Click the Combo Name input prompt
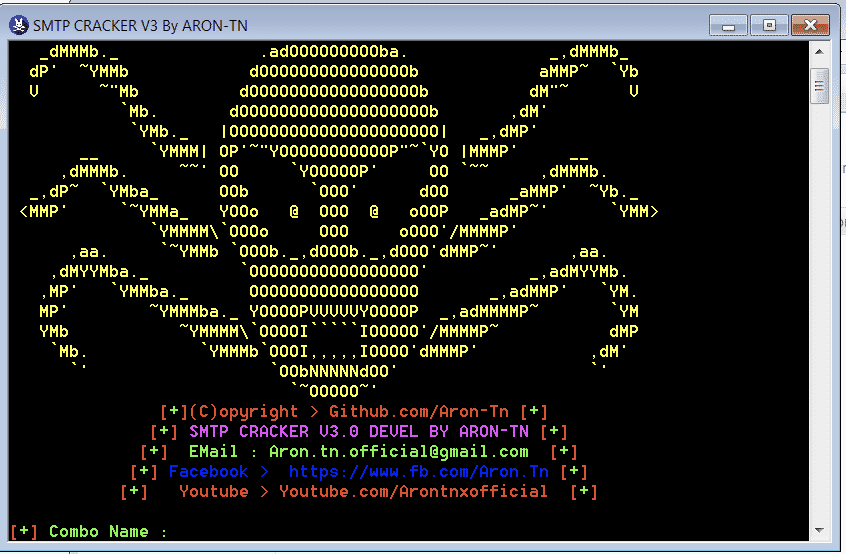 (x=88, y=531)
